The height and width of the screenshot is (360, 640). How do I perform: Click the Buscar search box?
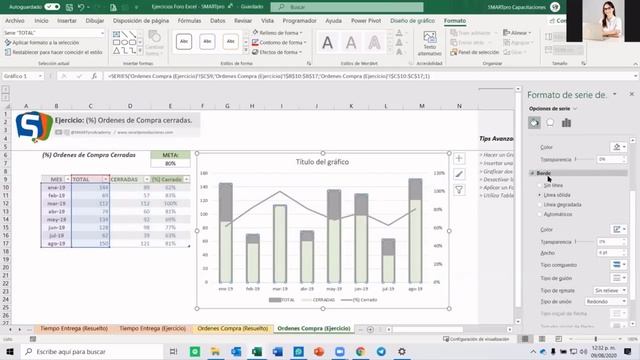[x=347, y=7]
